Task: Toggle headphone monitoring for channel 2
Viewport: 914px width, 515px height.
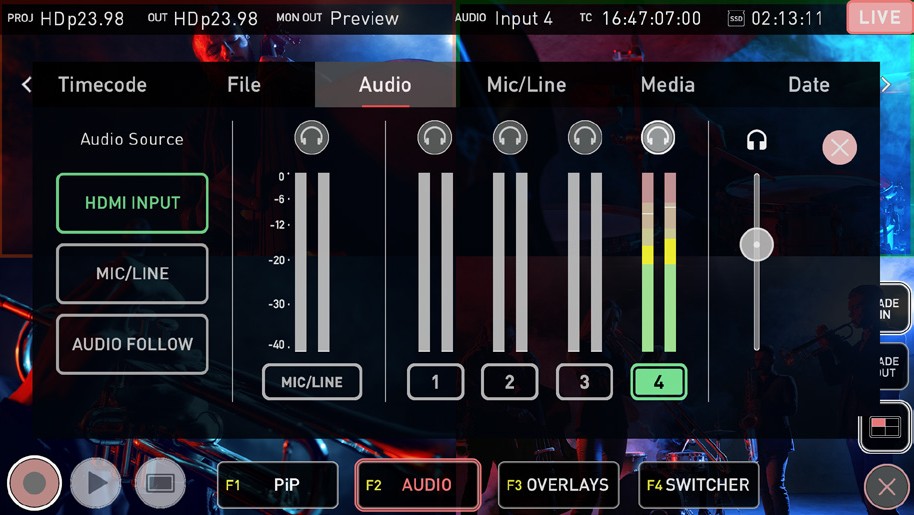Action: (x=510, y=138)
